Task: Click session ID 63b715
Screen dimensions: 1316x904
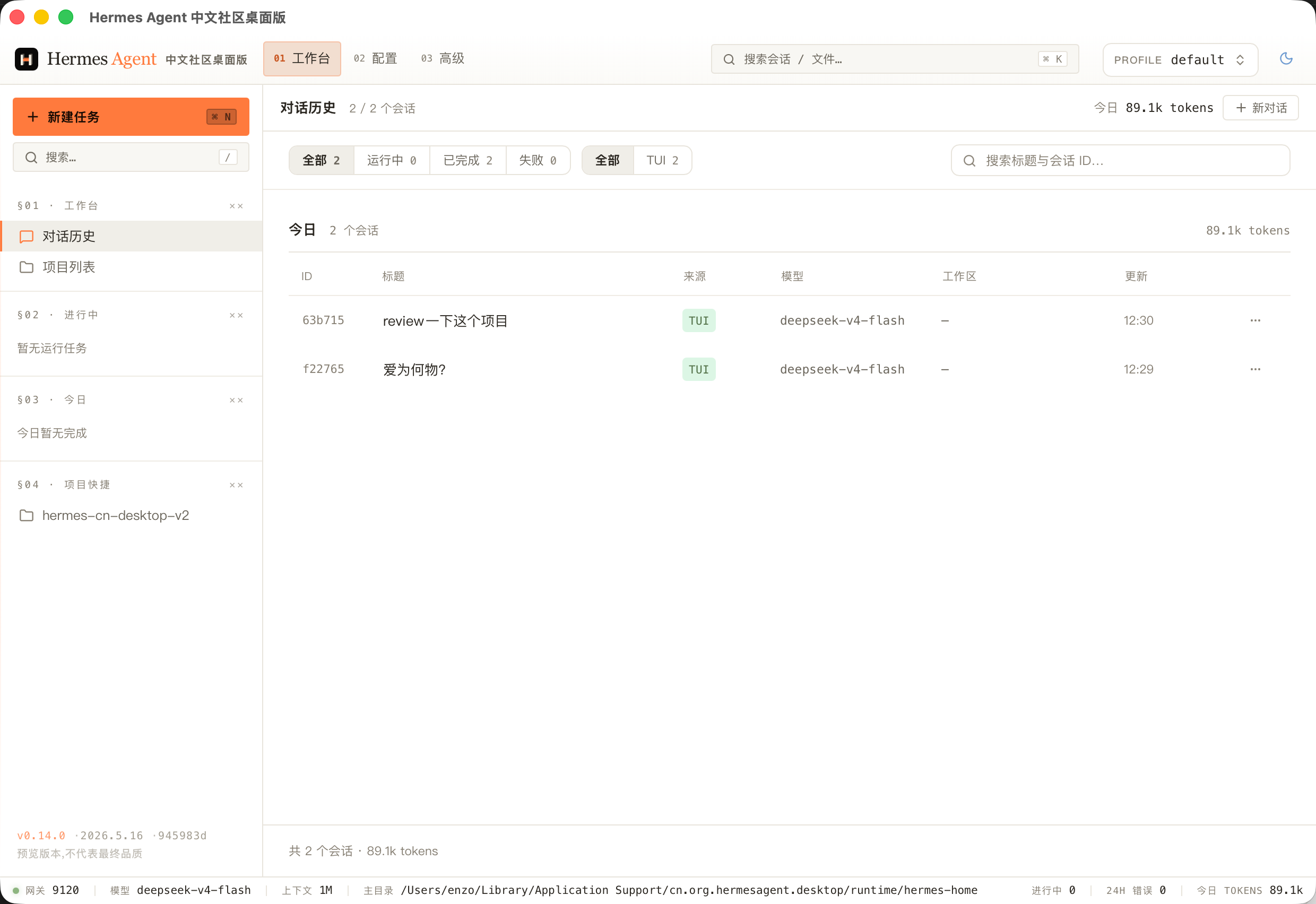Action: click(323, 320)
